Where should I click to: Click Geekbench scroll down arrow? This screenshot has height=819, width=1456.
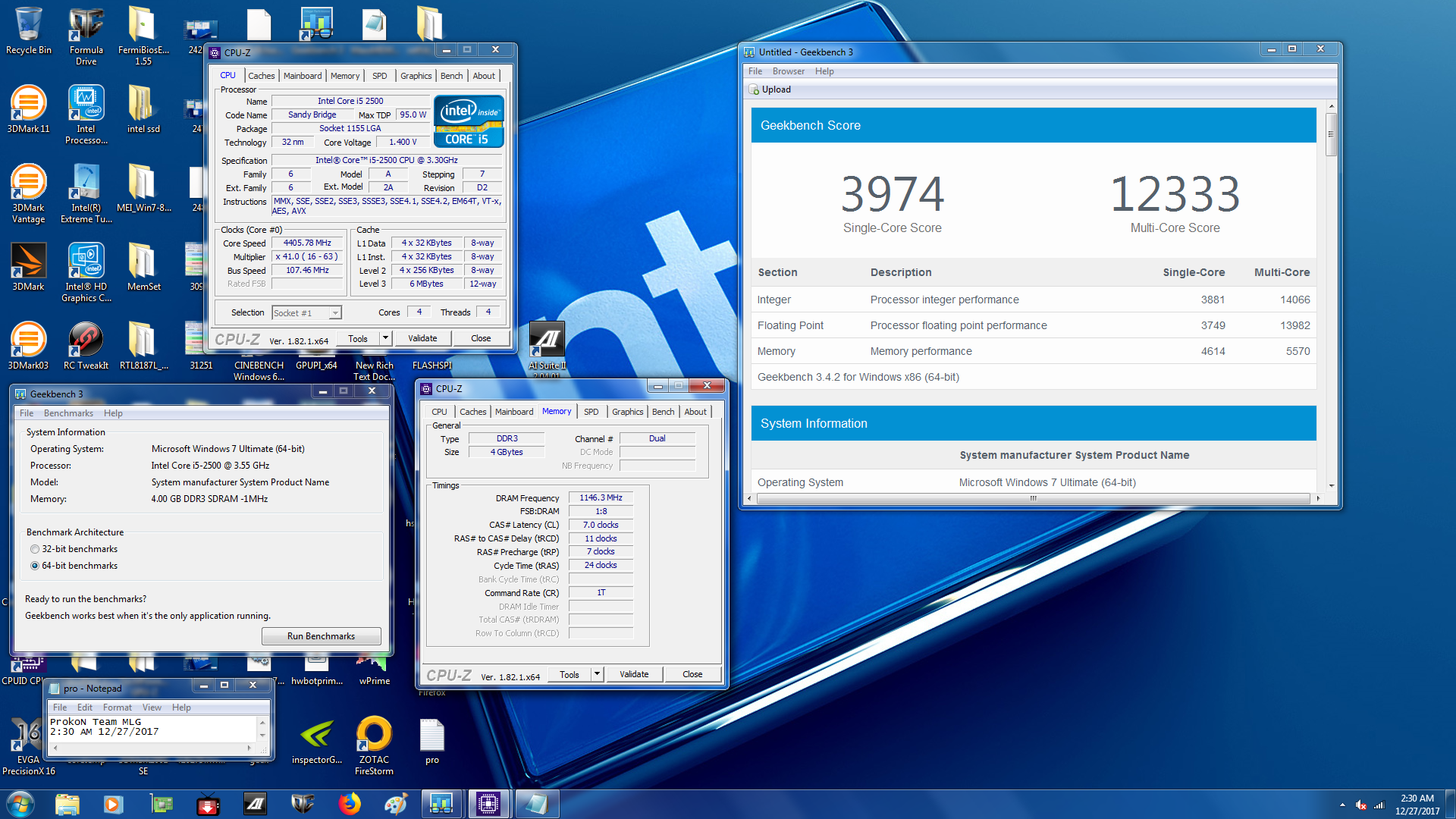pyautogui.click(x=1331, y=485)
